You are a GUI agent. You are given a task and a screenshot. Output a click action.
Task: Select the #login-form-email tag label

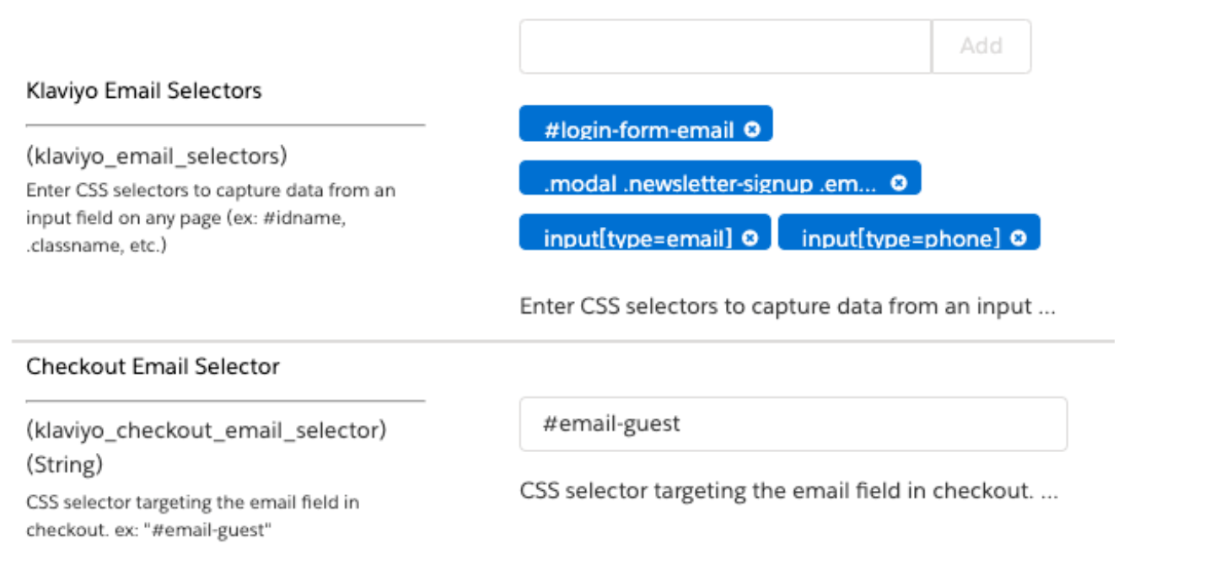point(639,130)
